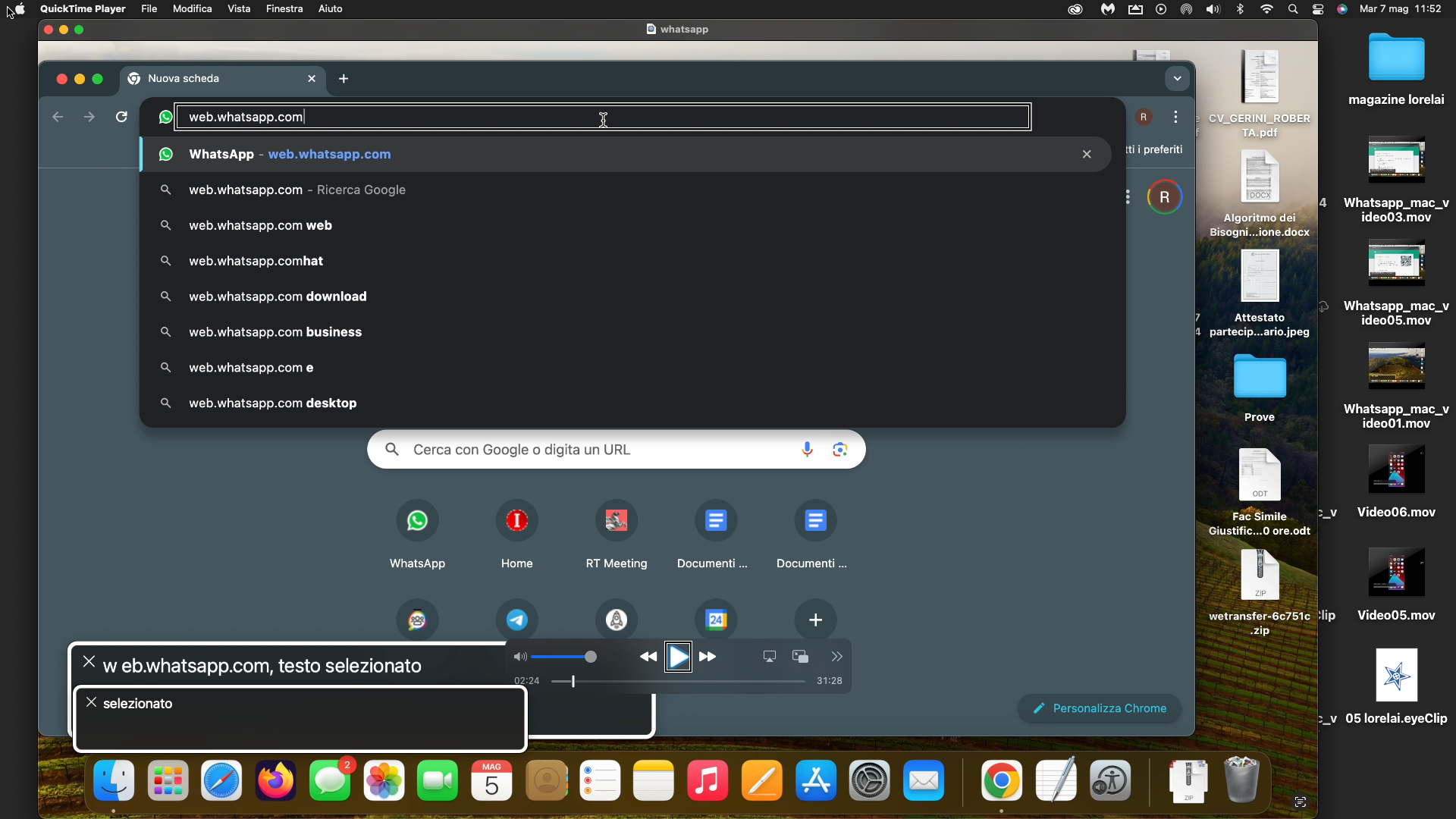Launch Google Chrome from the Dock
The image size is (1456, 819).
coord(1001,780)
